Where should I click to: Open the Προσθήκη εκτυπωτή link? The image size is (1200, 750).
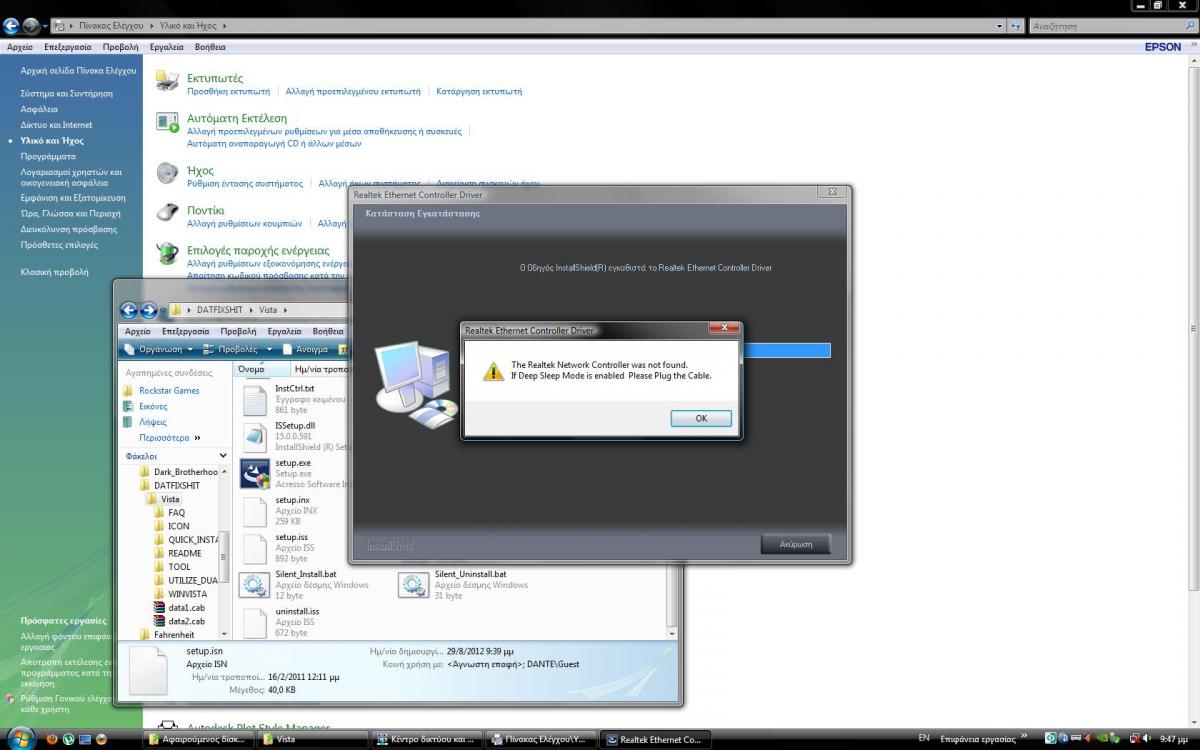228,91
